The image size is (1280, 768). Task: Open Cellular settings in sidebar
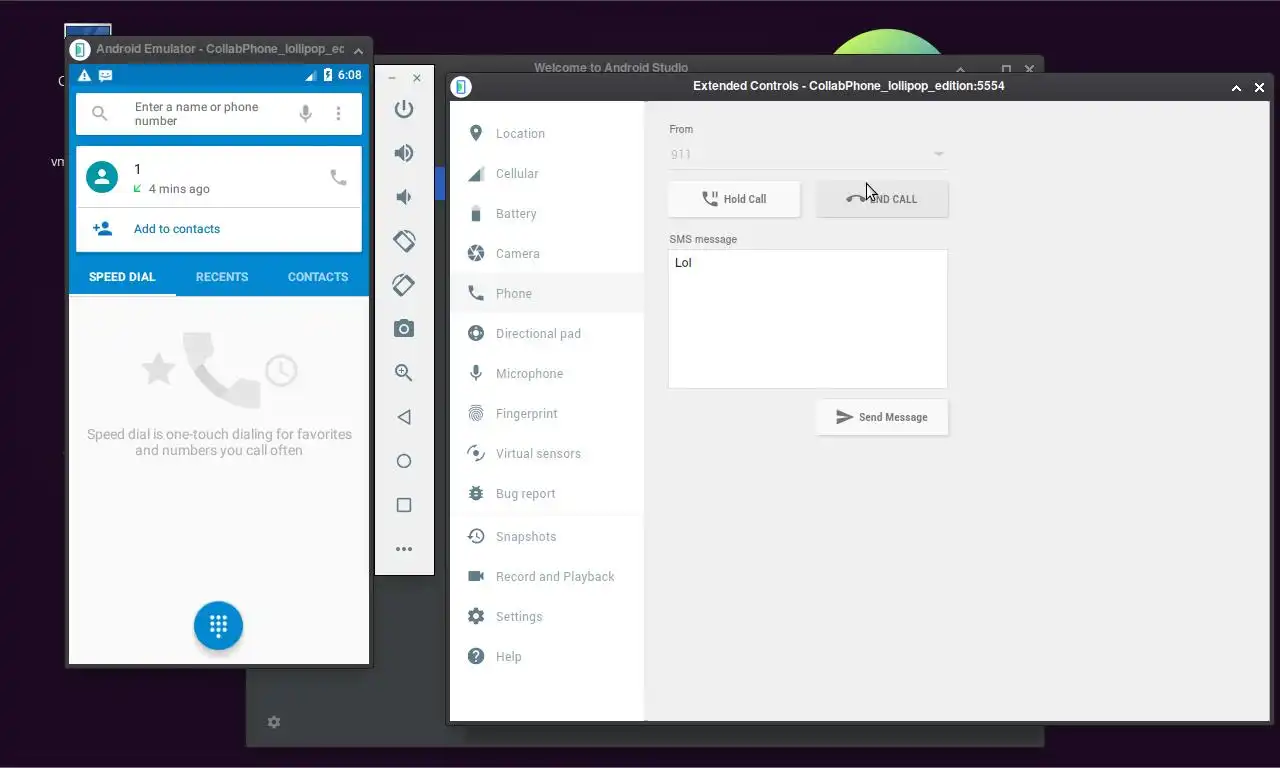click(x=547, y=173)
